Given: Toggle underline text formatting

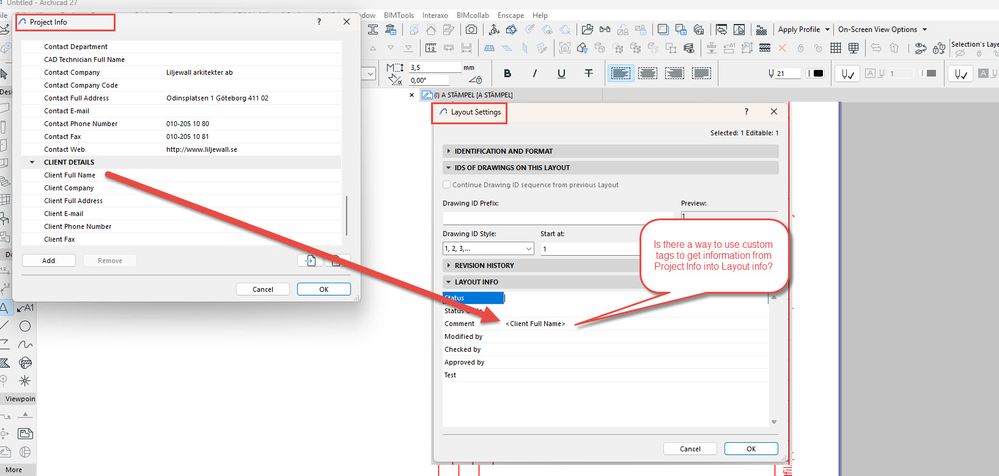Looking at the screenshot, I should click(561, 74).
